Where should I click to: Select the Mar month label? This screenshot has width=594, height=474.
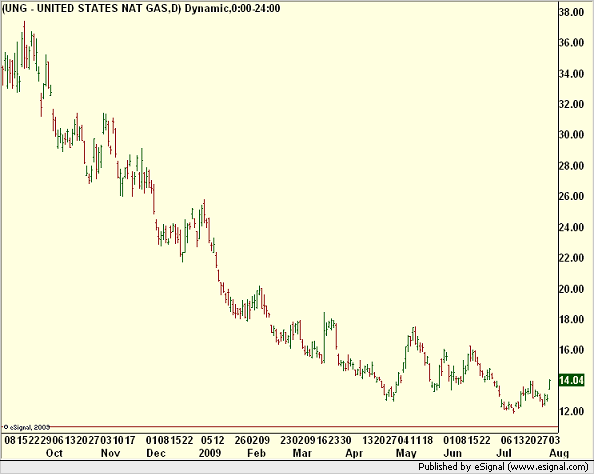(x=302, y=453)
